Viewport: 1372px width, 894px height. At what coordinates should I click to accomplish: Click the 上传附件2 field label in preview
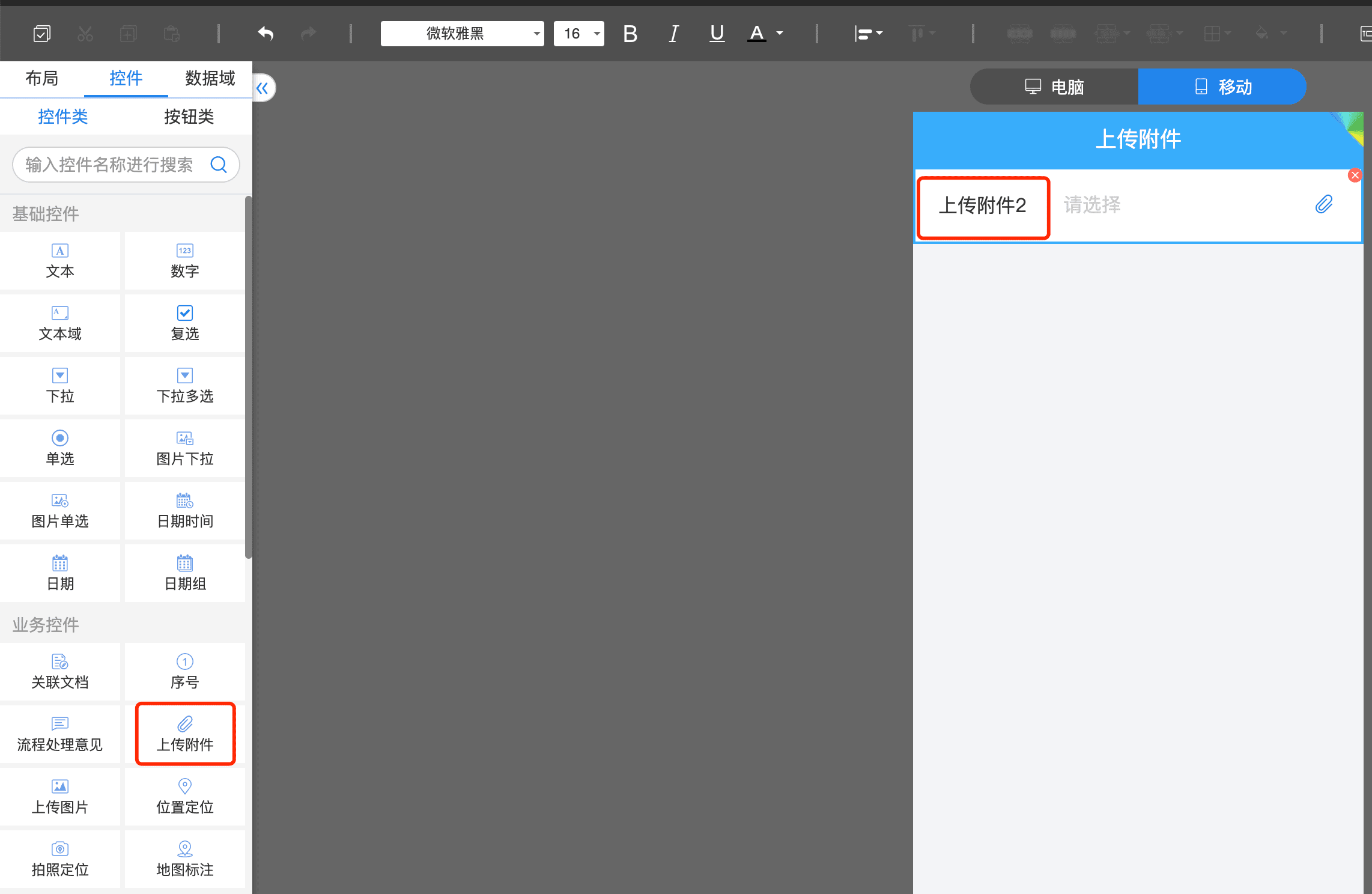[983, 205]
